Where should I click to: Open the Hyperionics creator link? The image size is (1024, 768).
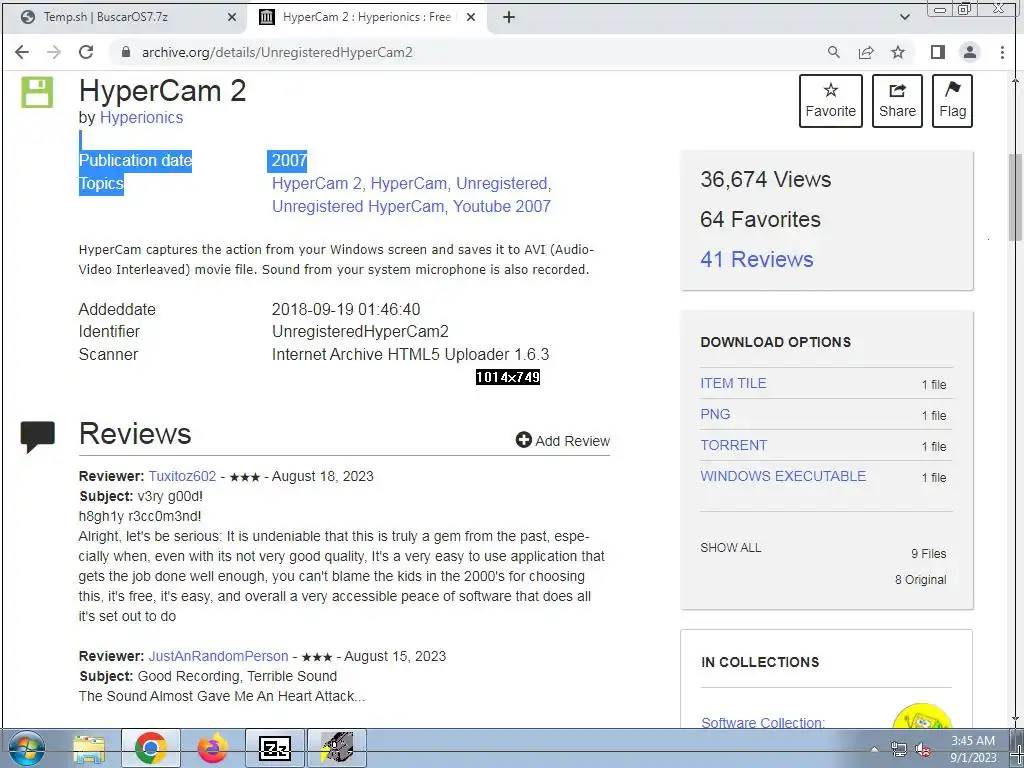(141, 118)
